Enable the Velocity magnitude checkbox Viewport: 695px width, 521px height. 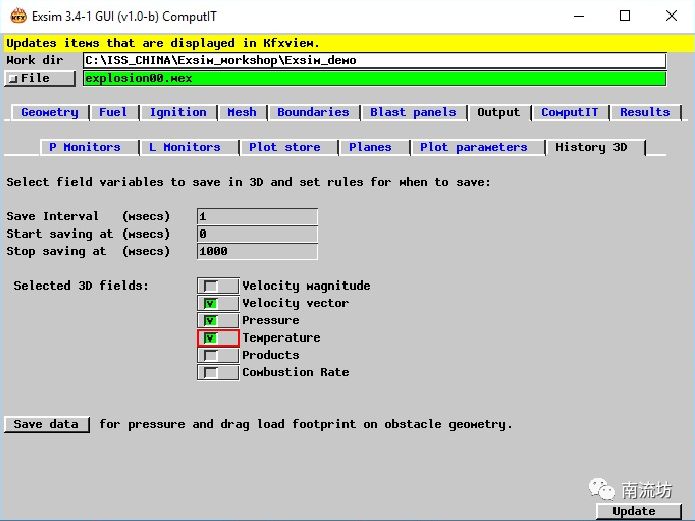(x=218, y=286)
